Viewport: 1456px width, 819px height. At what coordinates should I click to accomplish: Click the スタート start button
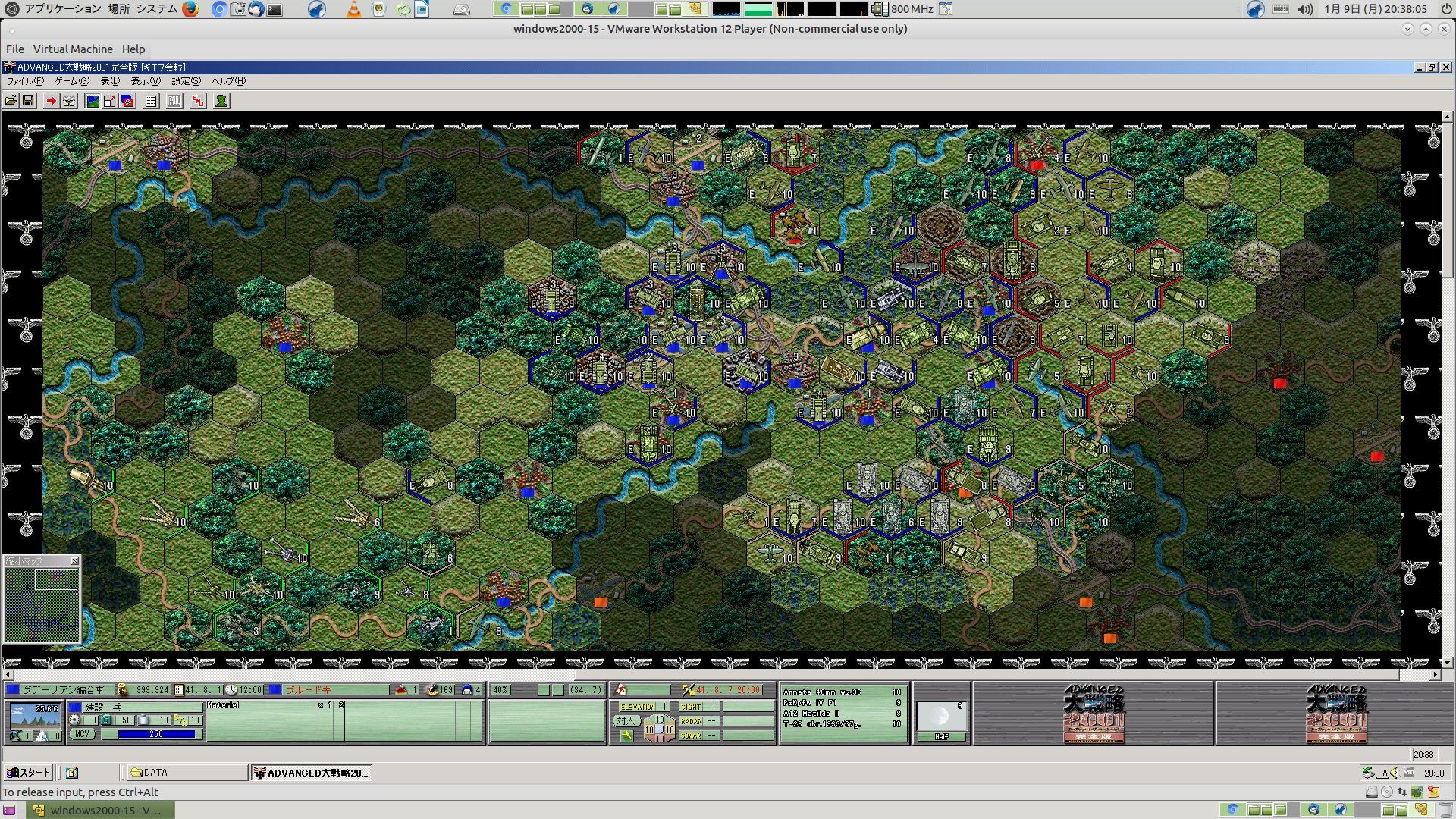pyautogui.click(x=28, y=773)
